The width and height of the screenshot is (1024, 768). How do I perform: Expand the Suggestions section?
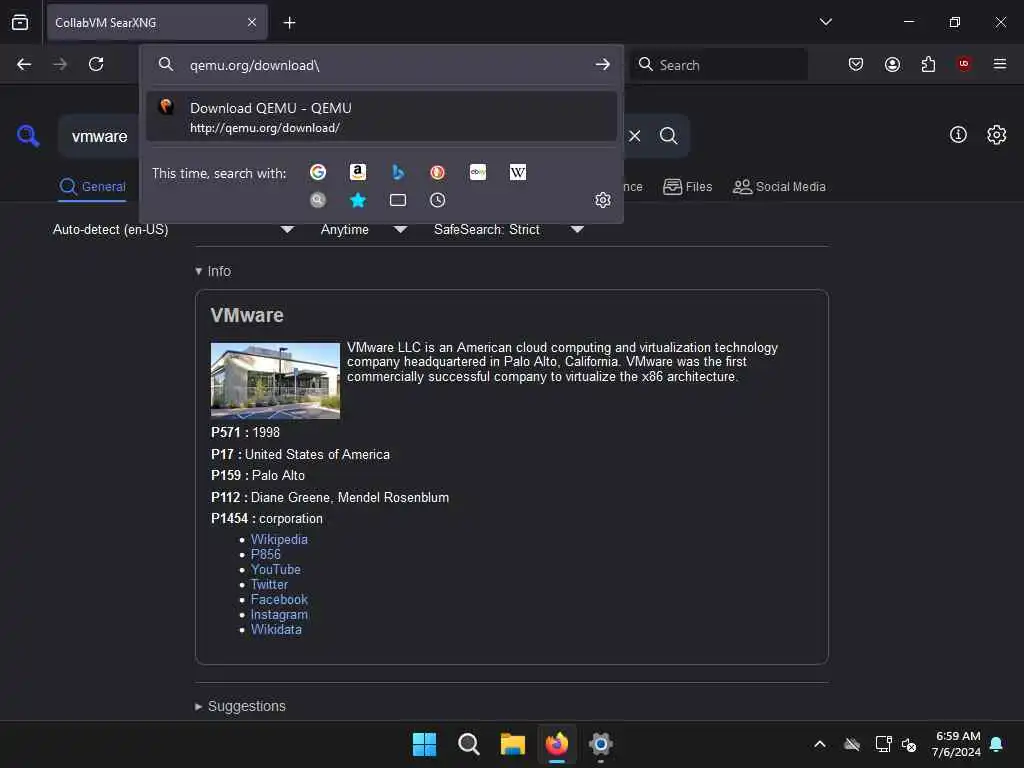point(240,706)
